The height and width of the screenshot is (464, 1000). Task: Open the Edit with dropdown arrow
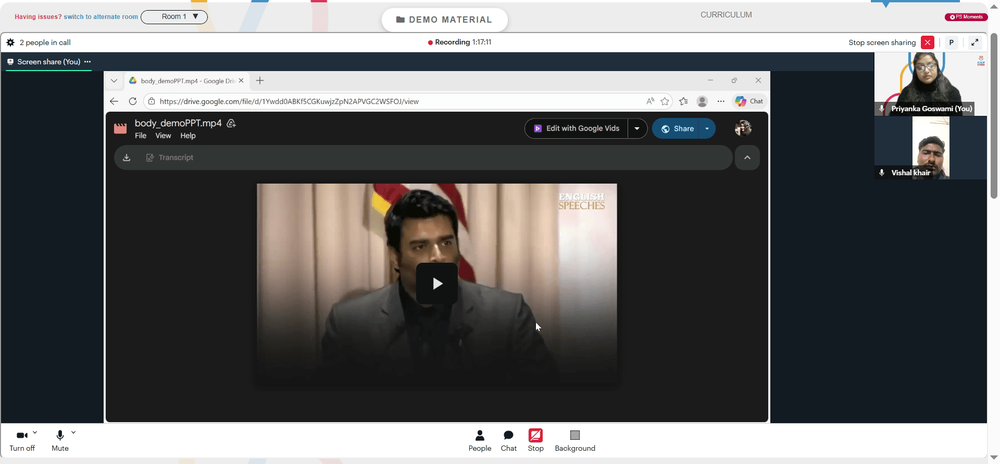click(637, 128)
